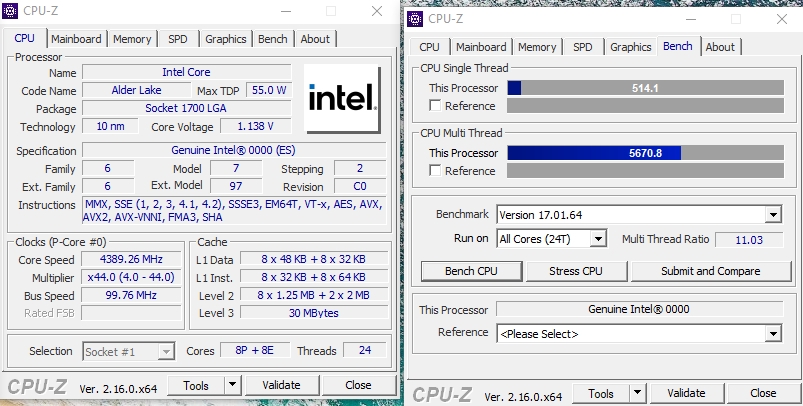The image size is (803, 406).
Task: Click Validate button in left window
Action: point(281,385)
